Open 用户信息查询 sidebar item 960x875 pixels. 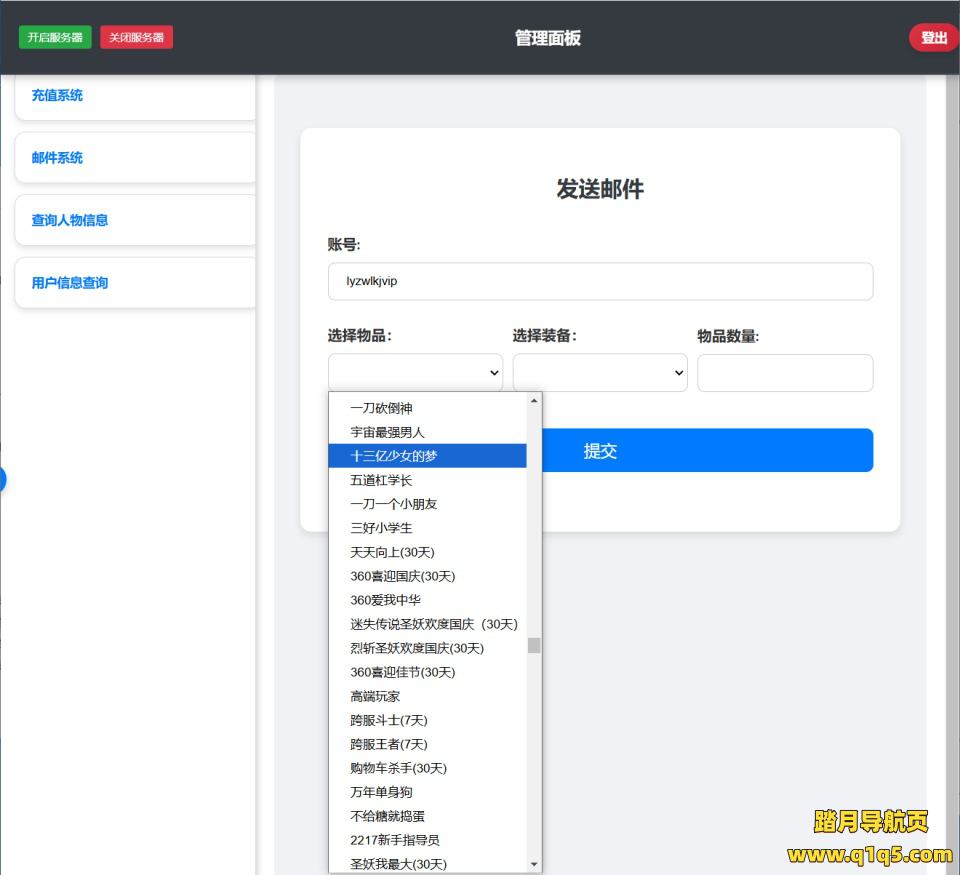135,283
